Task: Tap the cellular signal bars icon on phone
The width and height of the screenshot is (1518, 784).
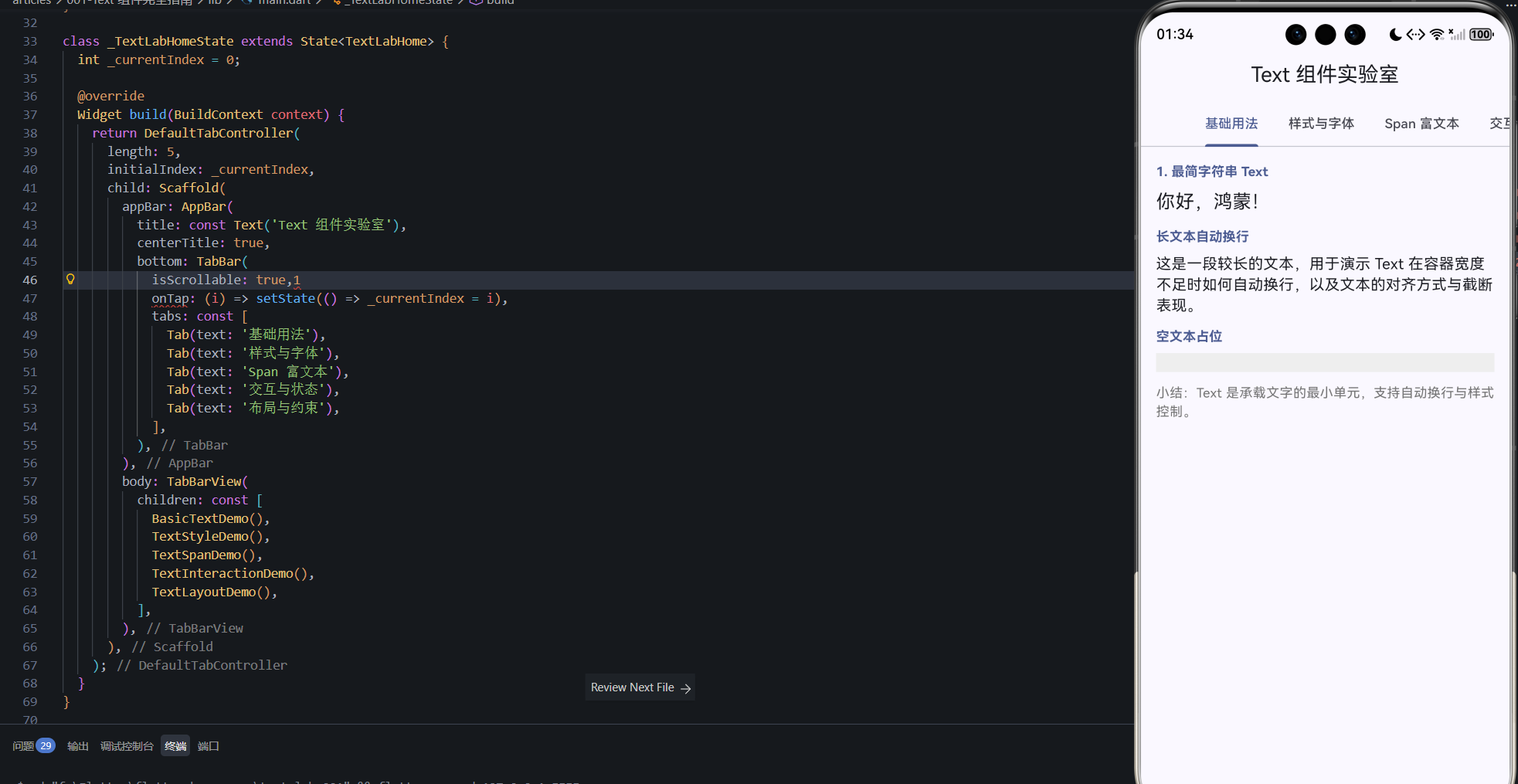Action: tap(1456, 35)
